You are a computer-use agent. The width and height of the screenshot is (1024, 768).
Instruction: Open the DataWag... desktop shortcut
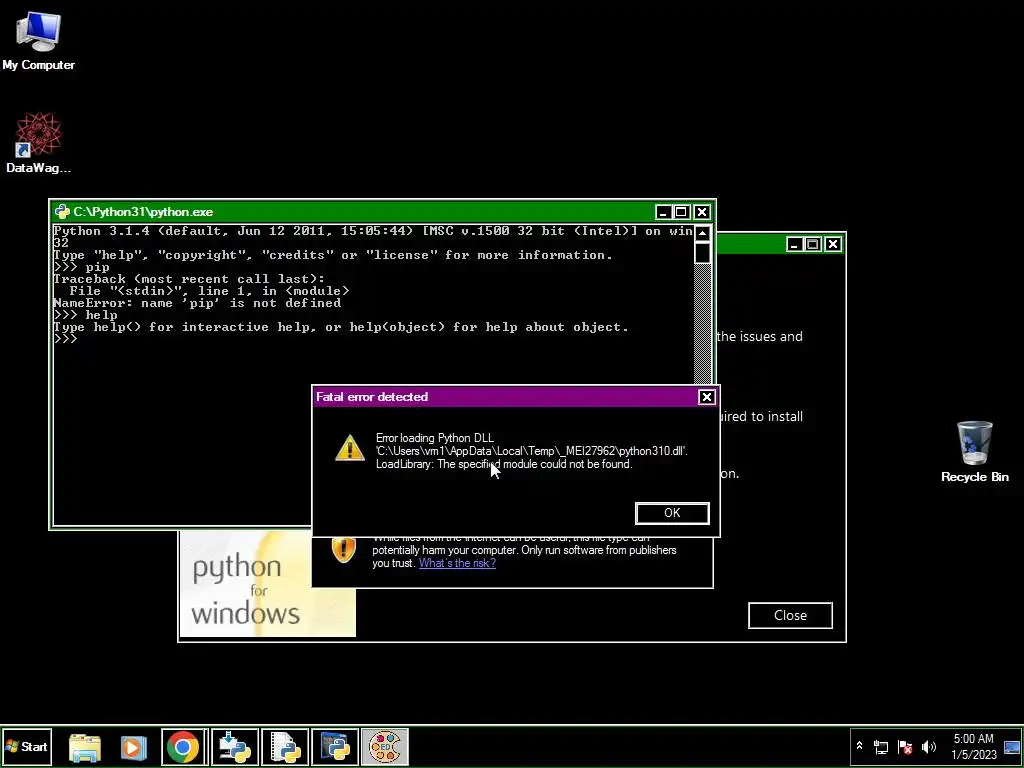click(x=39, y=143)
